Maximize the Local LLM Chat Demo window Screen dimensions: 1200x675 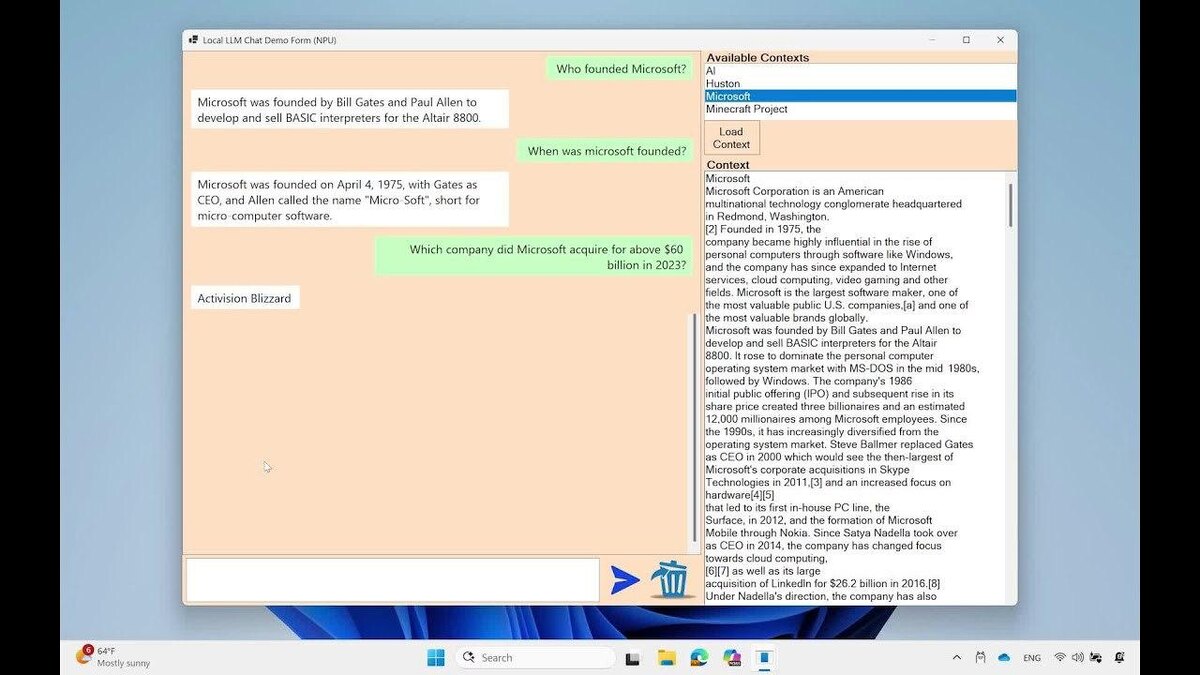click(x=966, y=40)
